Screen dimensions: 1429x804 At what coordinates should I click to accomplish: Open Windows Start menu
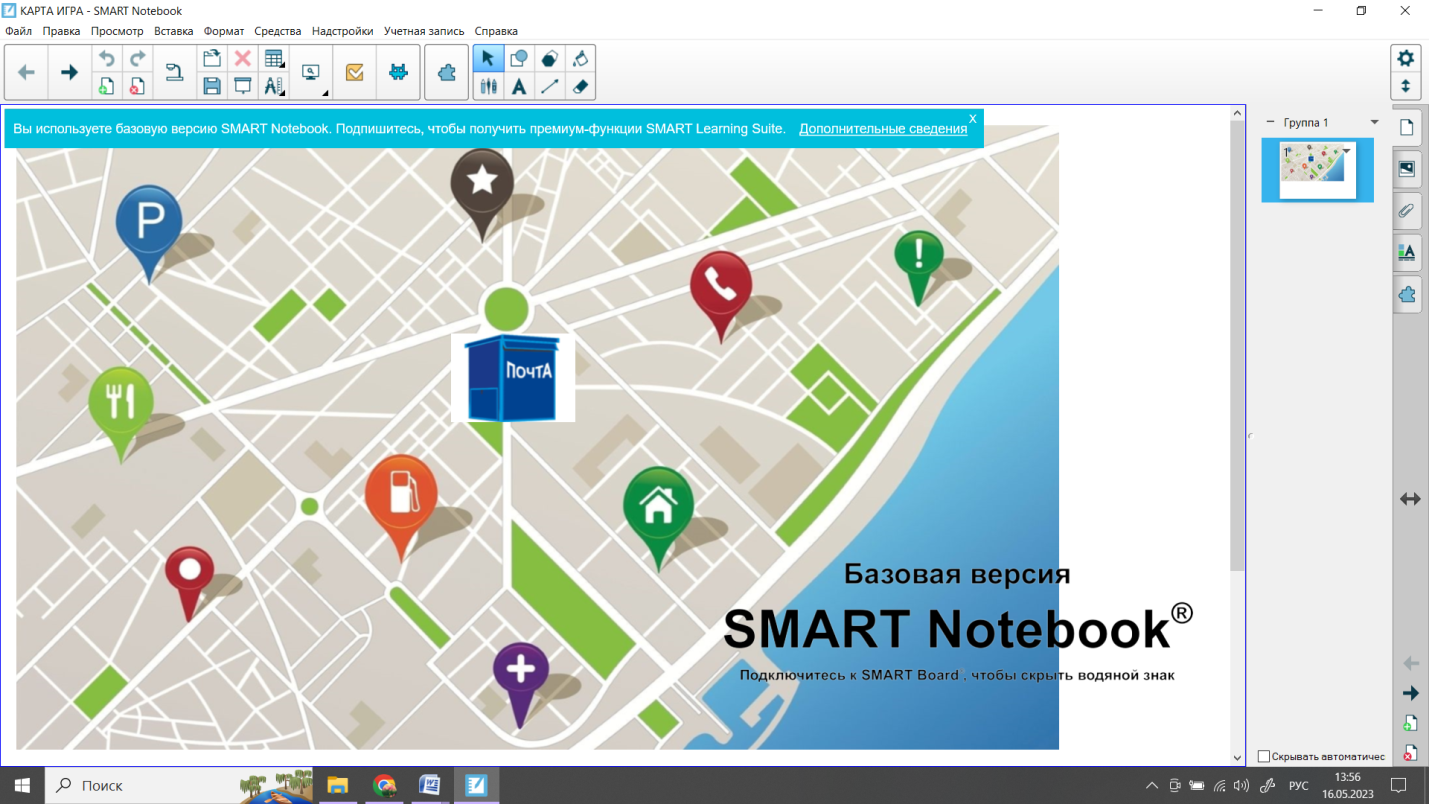[x=22, y=785]
